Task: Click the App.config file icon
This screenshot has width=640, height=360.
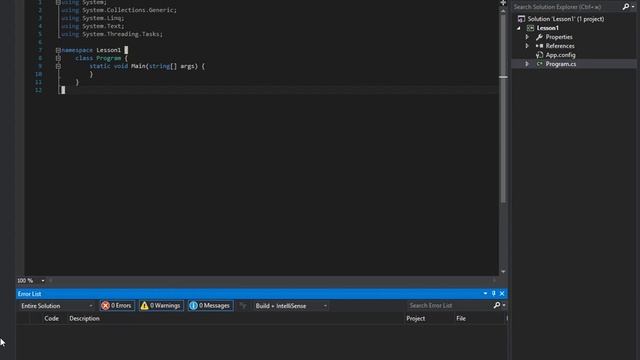Action: (539, 55)
